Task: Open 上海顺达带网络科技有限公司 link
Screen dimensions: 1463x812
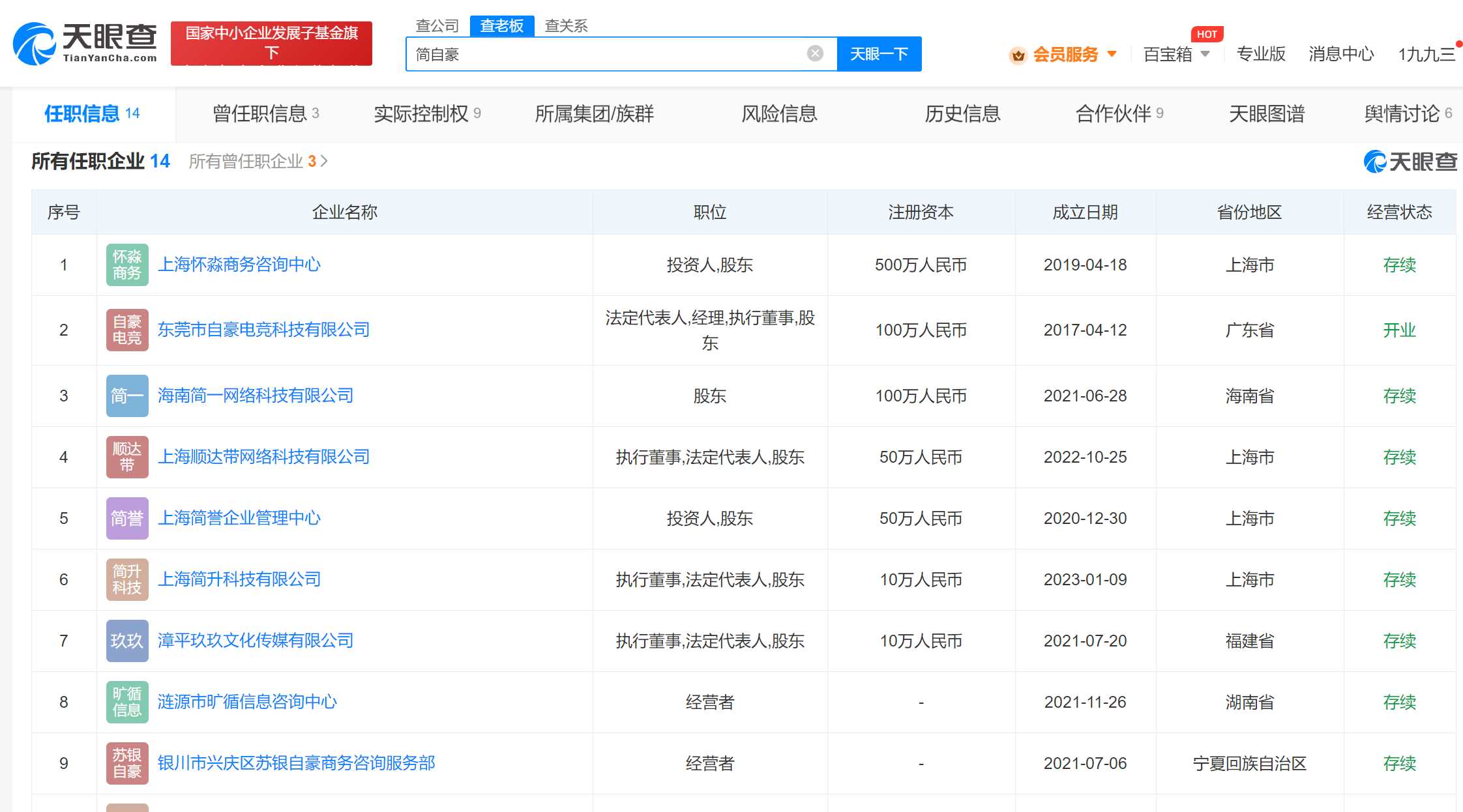Action: [263, 457]
